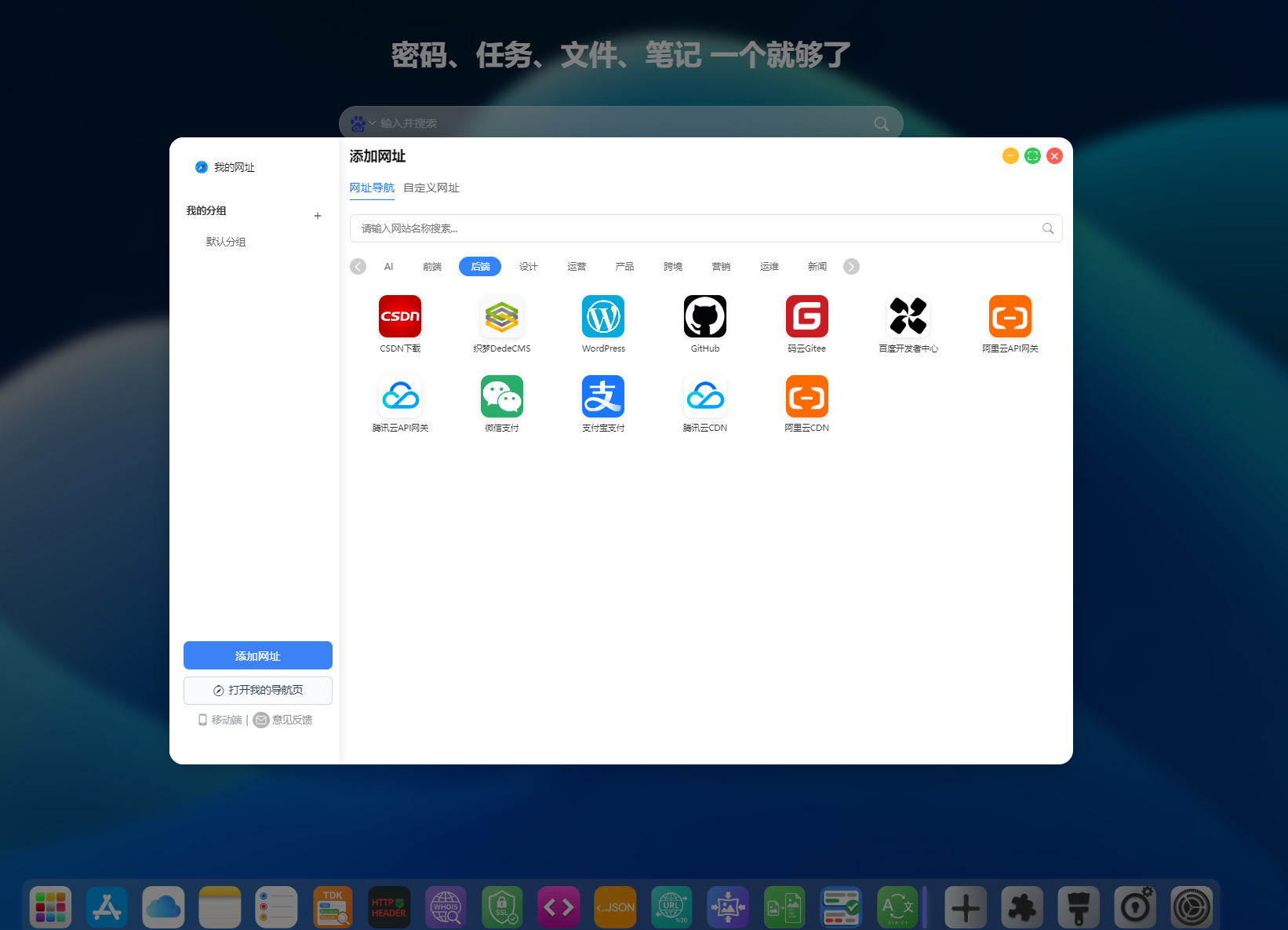Select the 营销 category

point(721,267)
